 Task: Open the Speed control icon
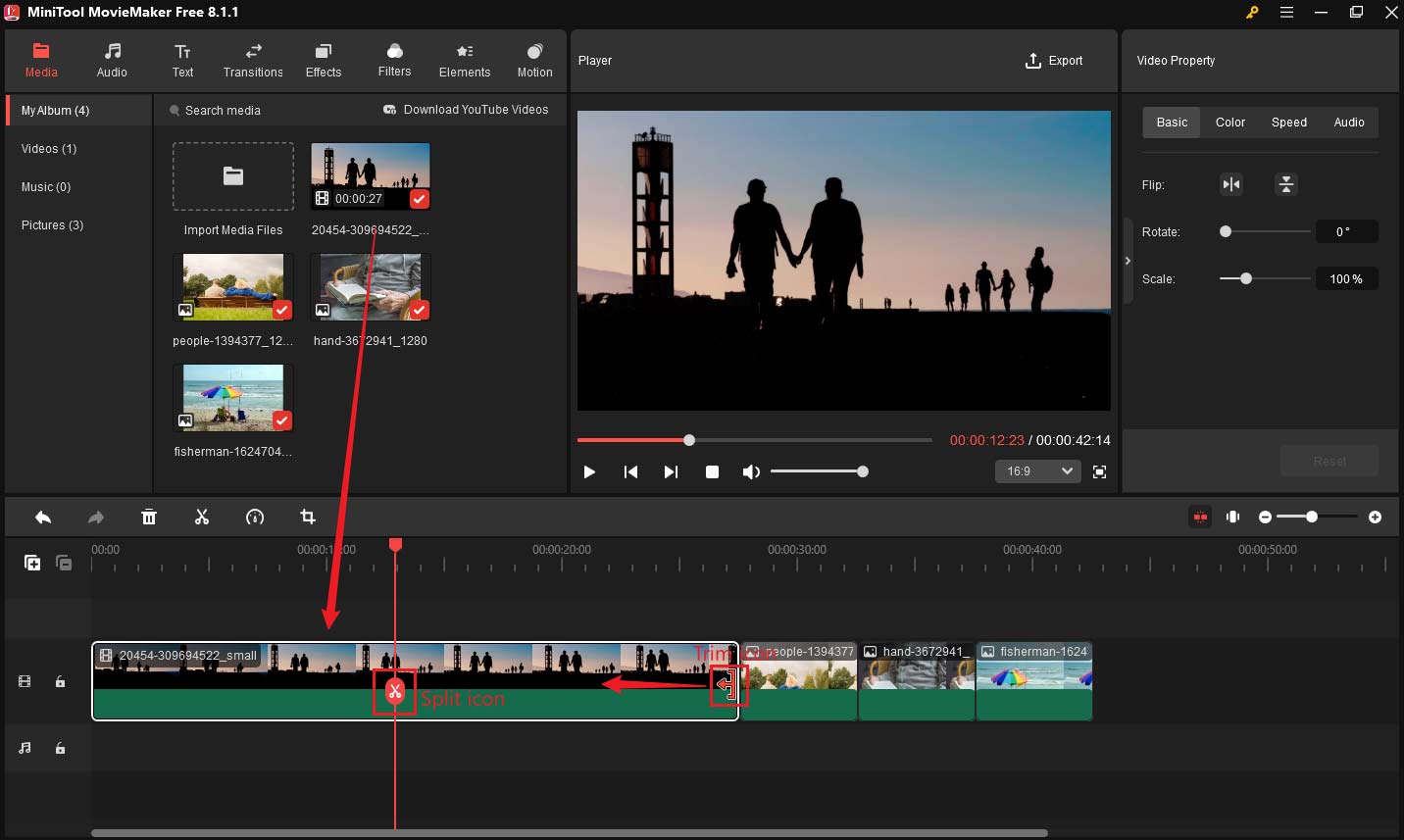[x=255, y=518]
